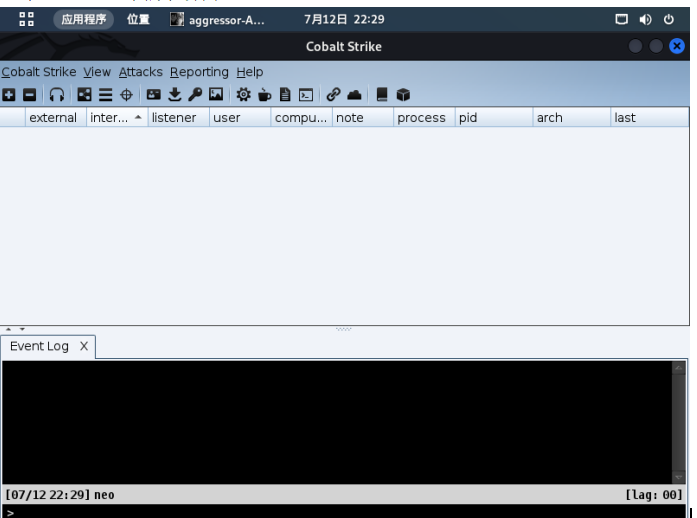Open the clock showing 7月12日 22:29

coord(344,20)
